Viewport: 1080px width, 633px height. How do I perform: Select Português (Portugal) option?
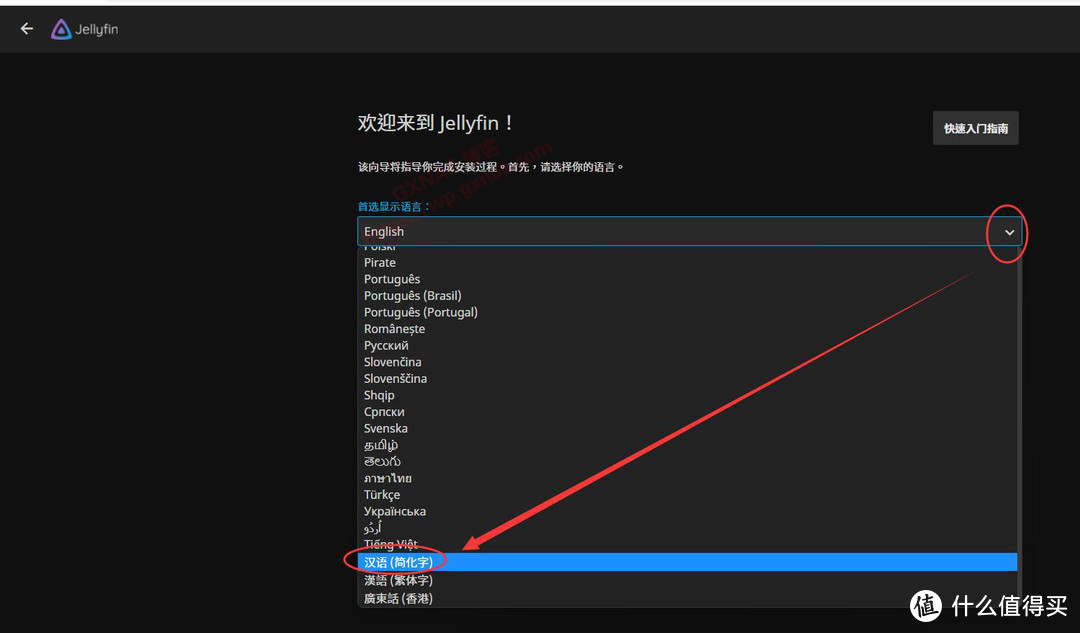coord(687,312)
